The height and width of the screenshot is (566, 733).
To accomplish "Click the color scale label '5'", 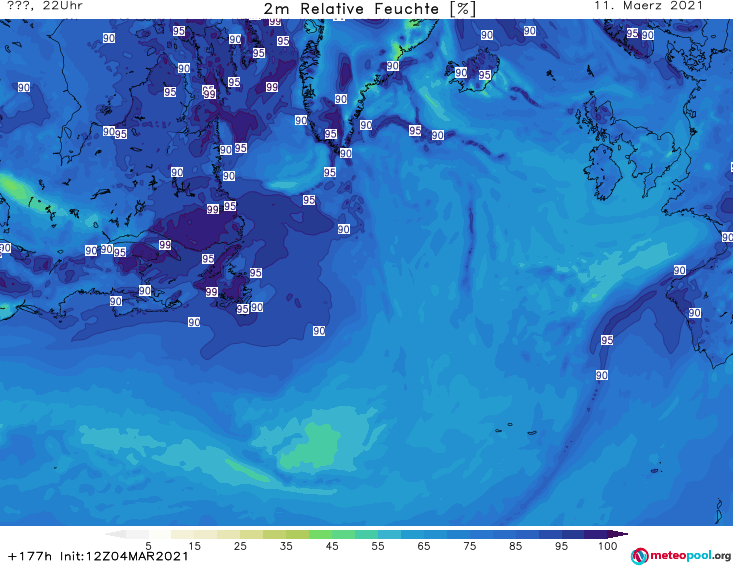I will click(148, 546).
